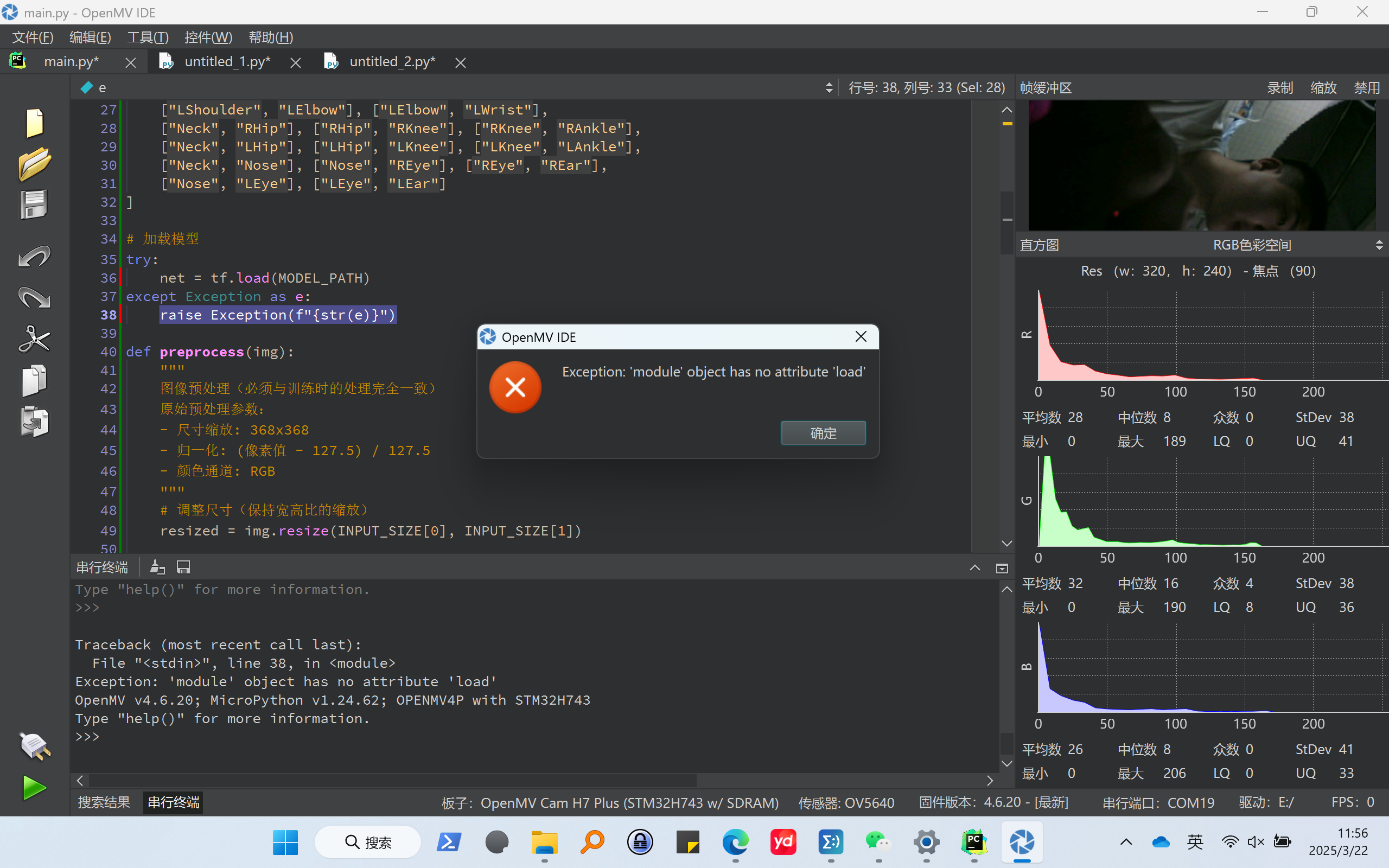Image resolution: width=1389 pixels, height=868 pixels.
Task: Open PyCharm from the taskbar
Action: pyautogui.click(x=974, y=842)
